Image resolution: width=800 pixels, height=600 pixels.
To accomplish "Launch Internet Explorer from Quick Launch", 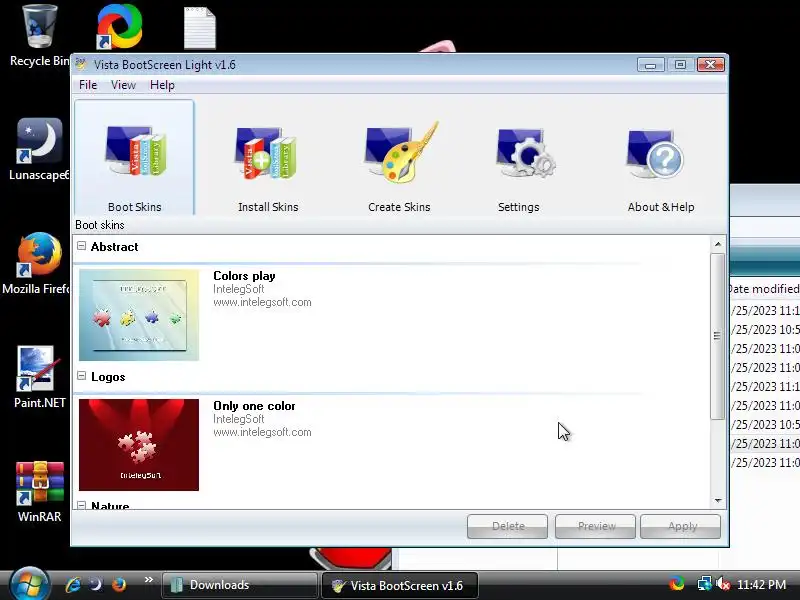I will [73, 584].
